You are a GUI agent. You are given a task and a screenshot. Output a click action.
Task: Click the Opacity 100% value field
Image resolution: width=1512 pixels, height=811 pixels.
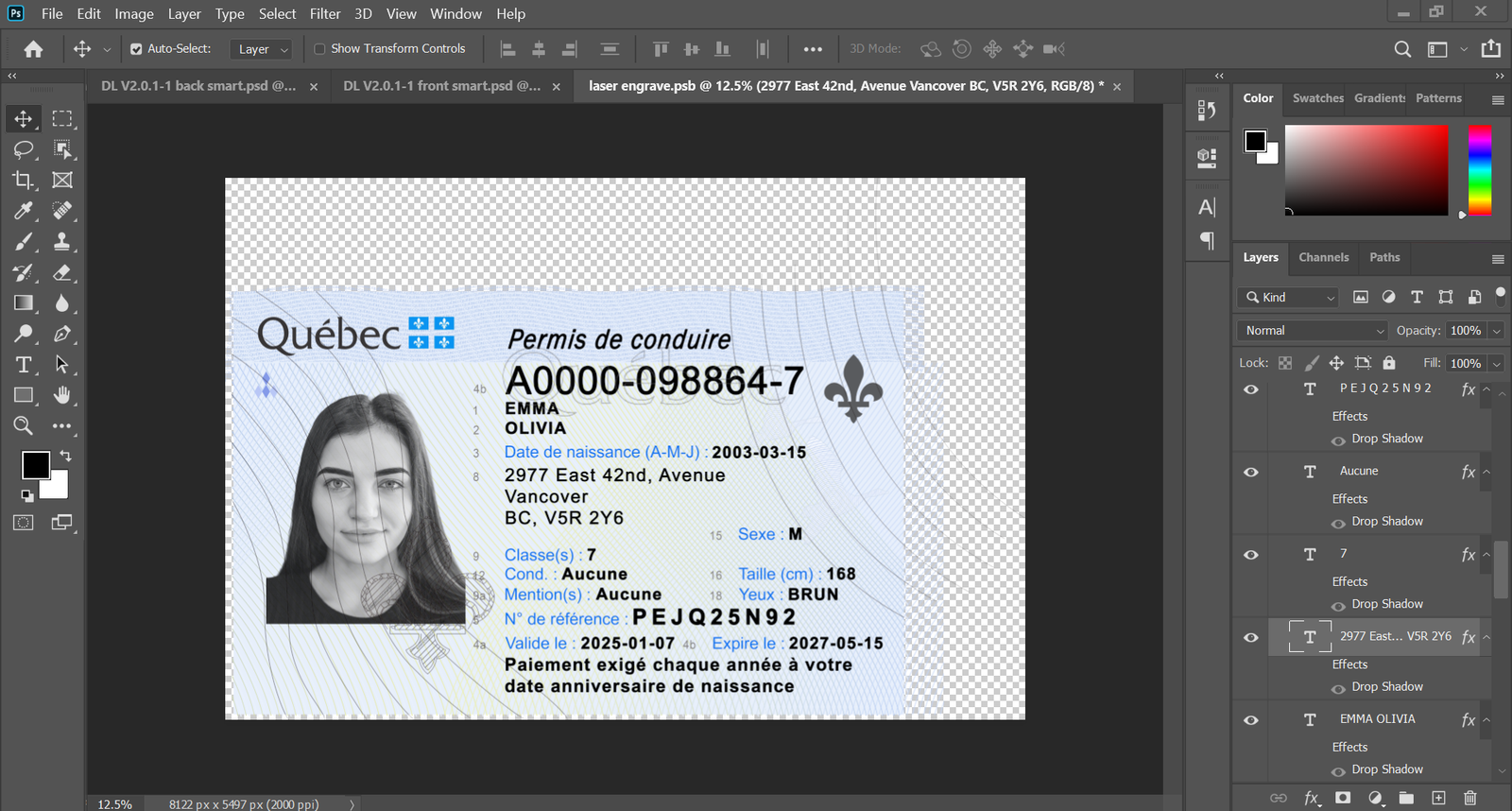(x=1466, y=331)
